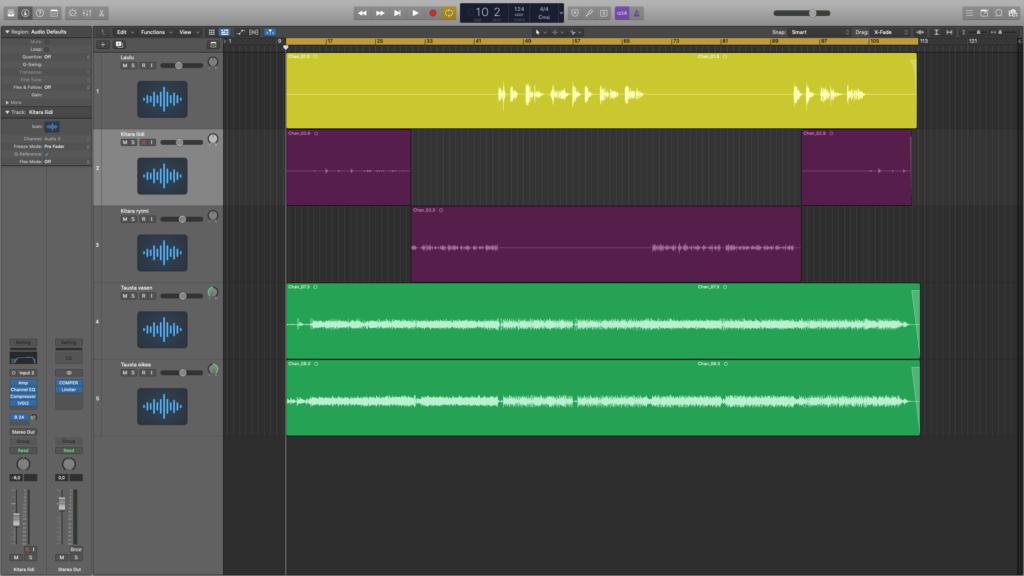
Task: Open the Snap Smart dropdown
Action: point(820,32)
